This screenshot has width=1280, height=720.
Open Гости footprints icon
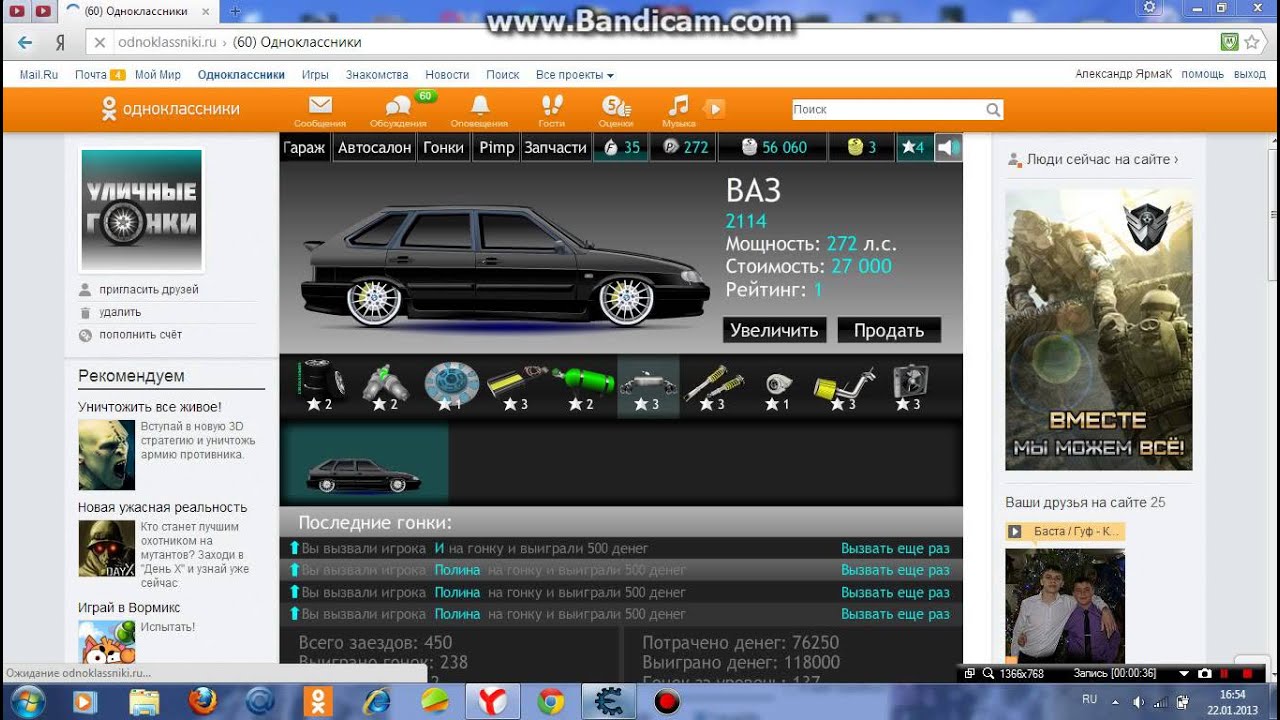pyautogui.click(x=551, y=111)
